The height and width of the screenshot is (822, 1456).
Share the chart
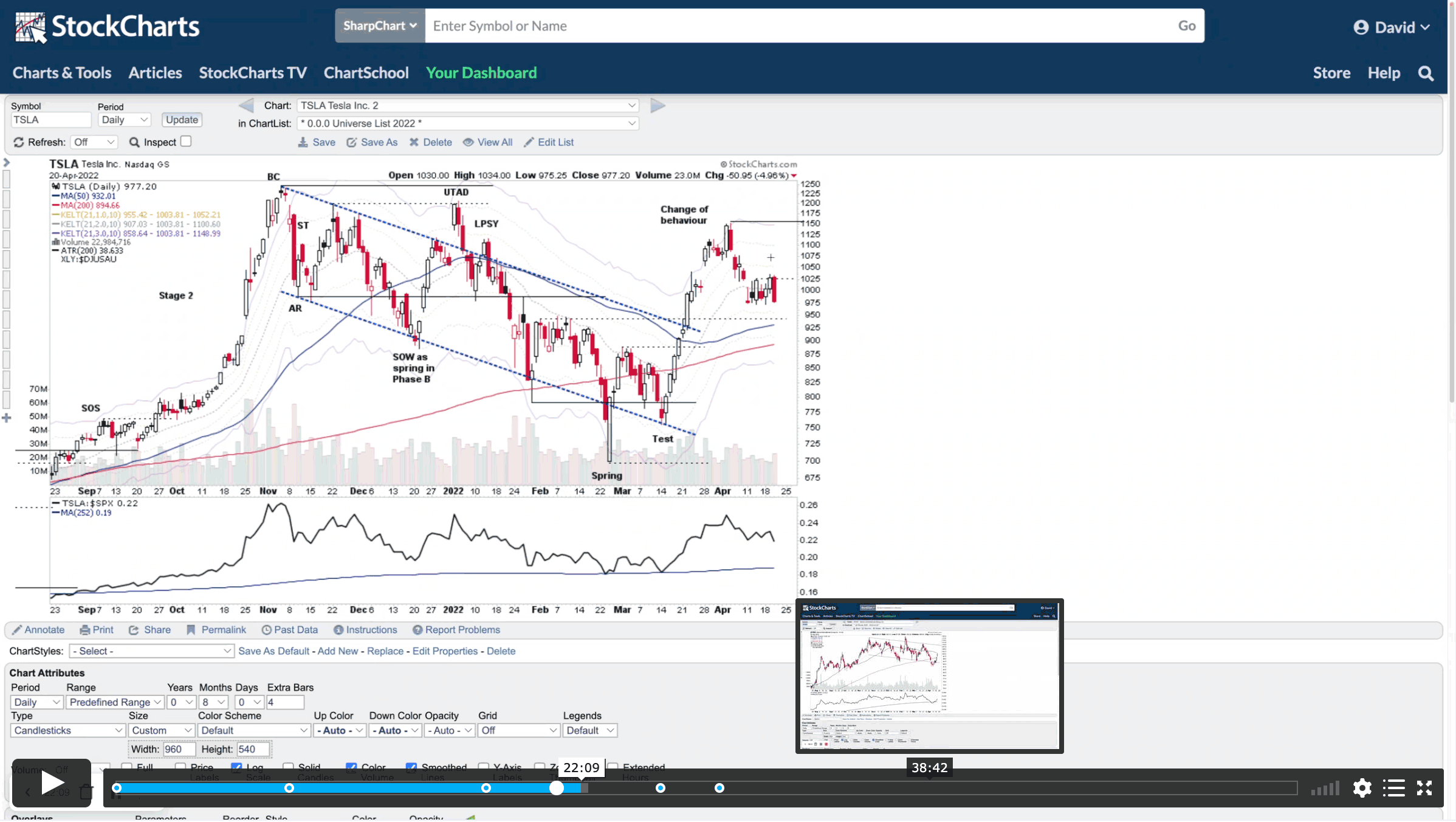coord(149,630)
